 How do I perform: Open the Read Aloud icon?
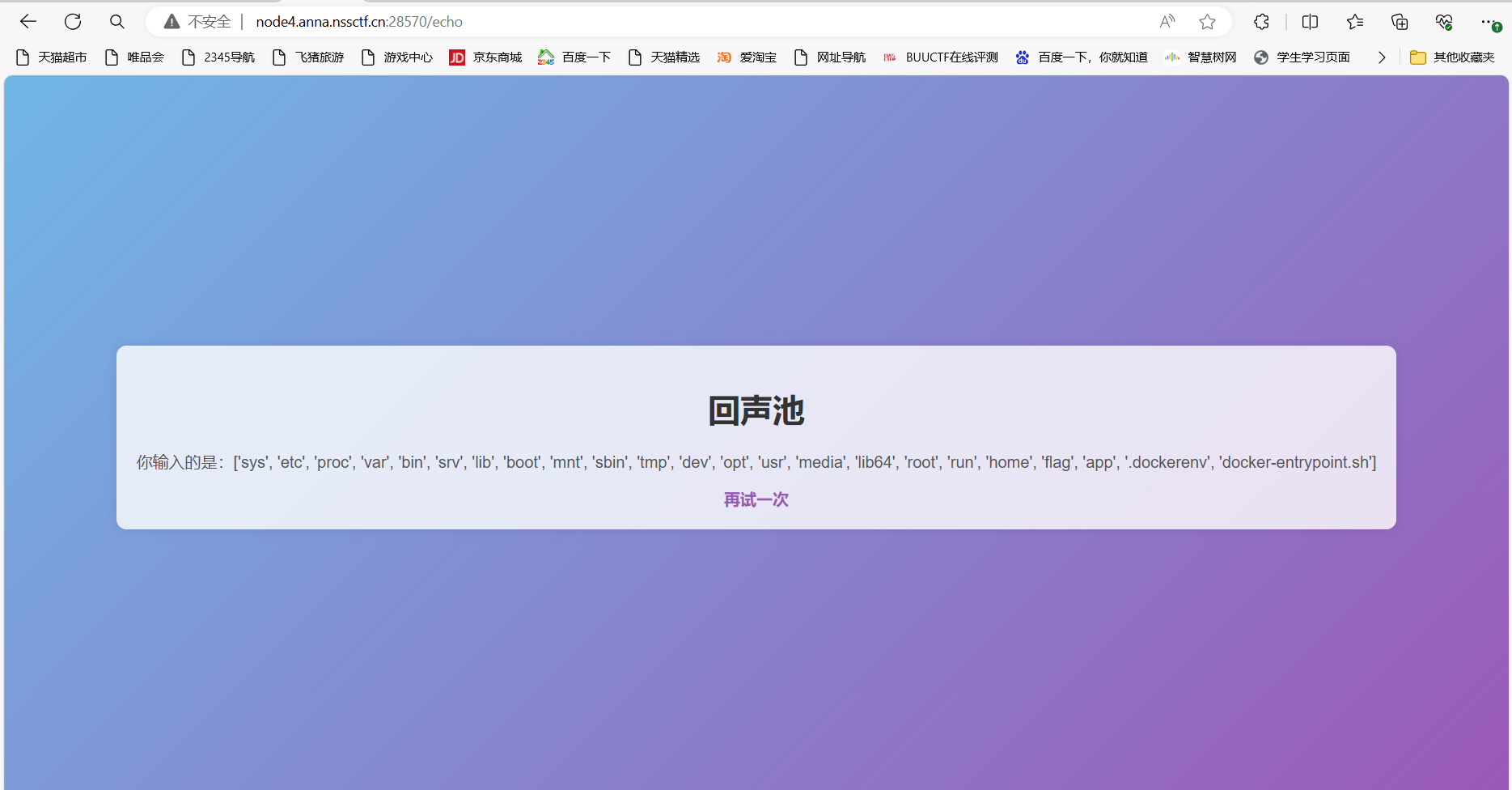[x=1167, y=22]
